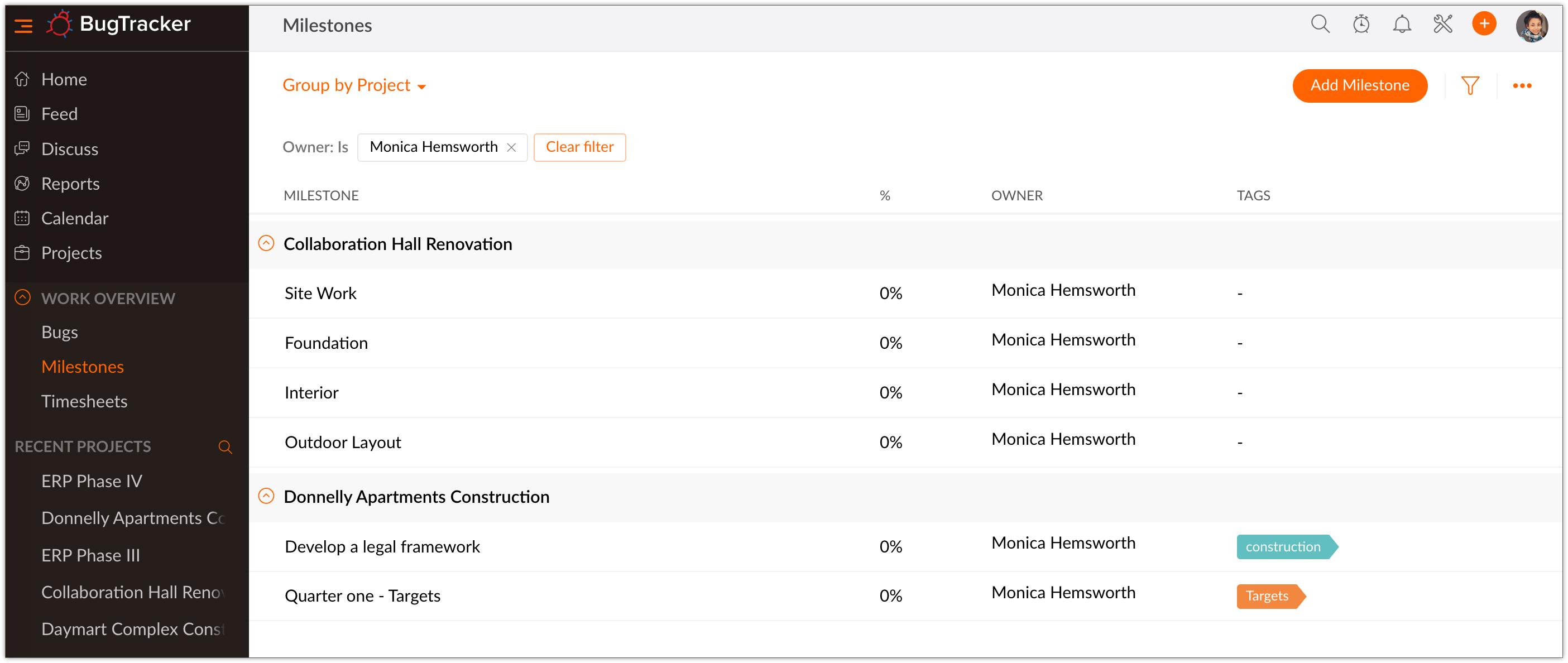
Task: Open the Group by Project dropdown
Action: pos(354,86)
